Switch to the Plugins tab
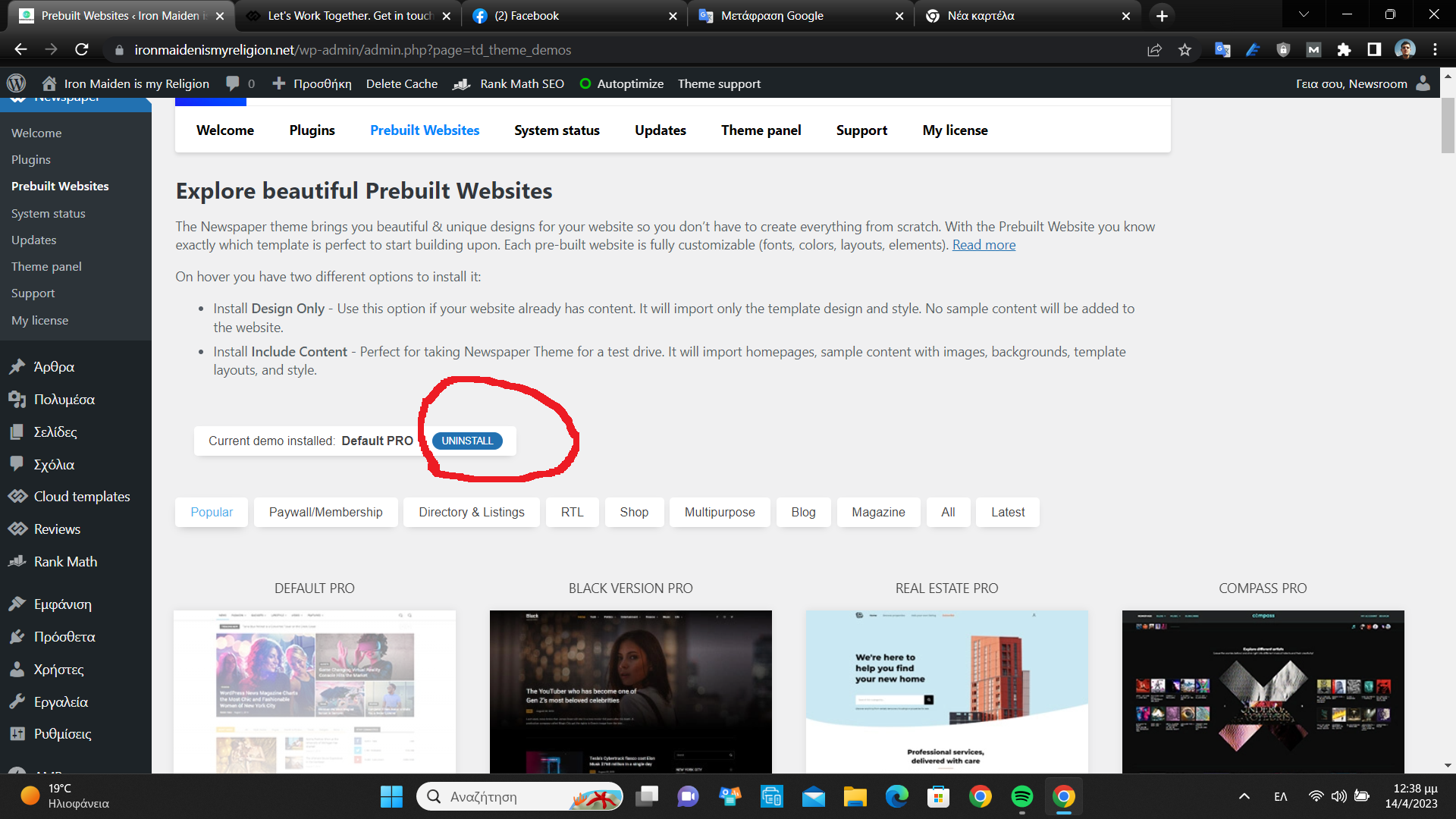This screenshot has width=1456, height=819. 312,130
